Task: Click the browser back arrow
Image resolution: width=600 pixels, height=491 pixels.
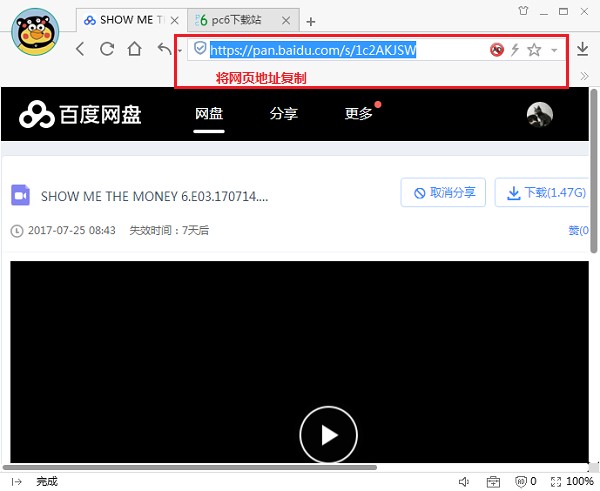Action: pyautogui.click(x=80, y=49)
